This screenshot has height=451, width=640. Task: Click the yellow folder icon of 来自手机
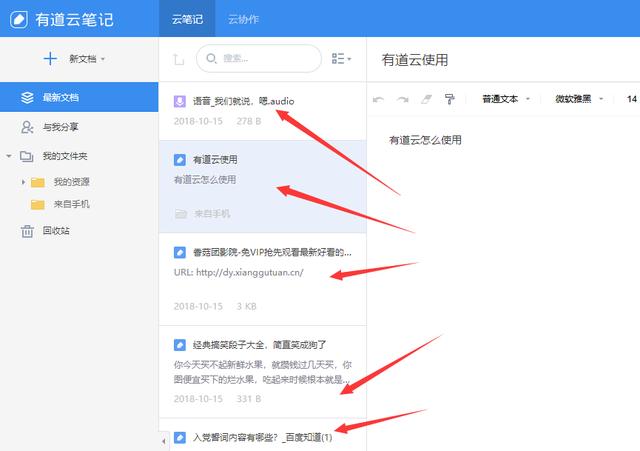[38, 204]
